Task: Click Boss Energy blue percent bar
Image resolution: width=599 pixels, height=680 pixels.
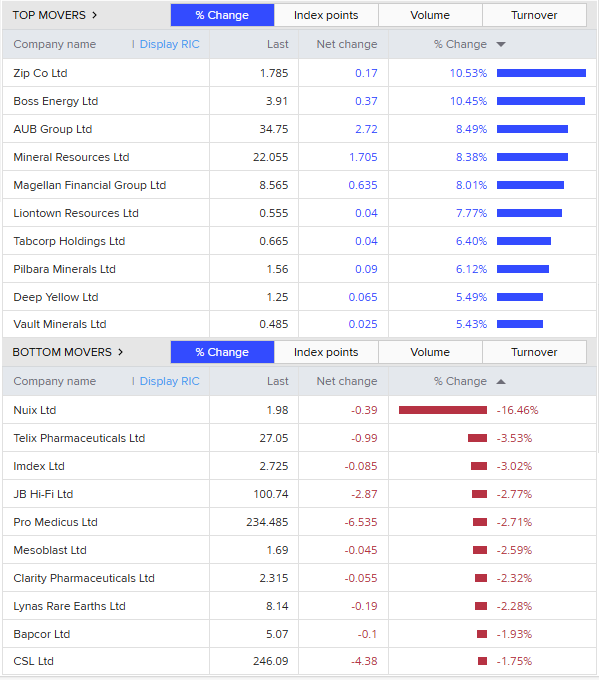Action: pyautogui.click(x=541, y=101)
